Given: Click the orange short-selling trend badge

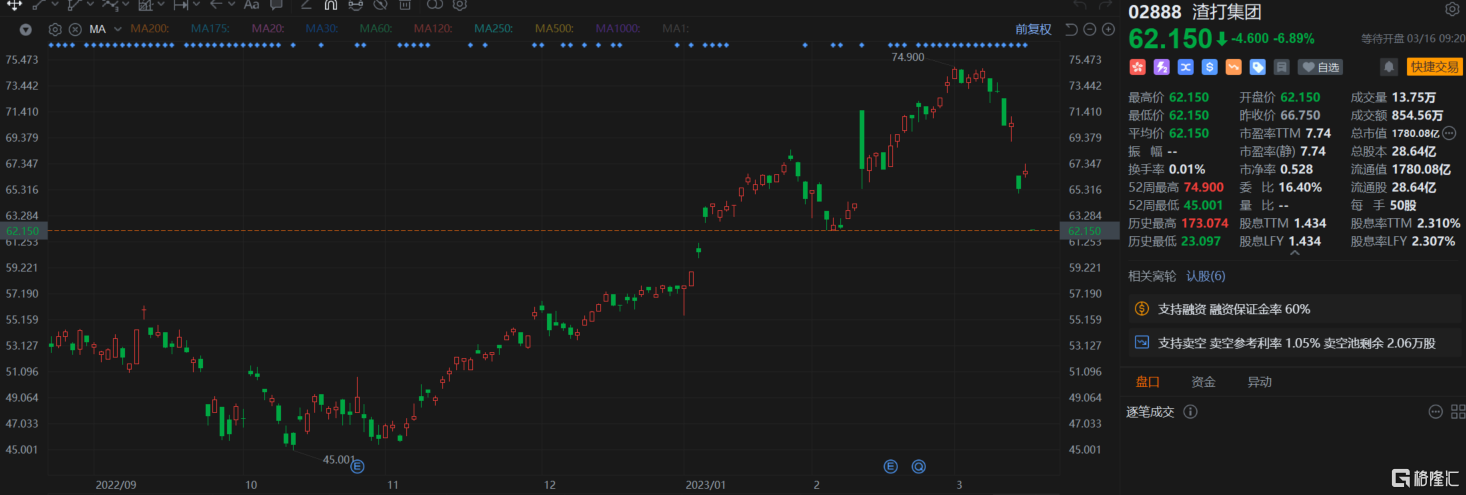Looking at the screenshot, I should [1233, 67].
